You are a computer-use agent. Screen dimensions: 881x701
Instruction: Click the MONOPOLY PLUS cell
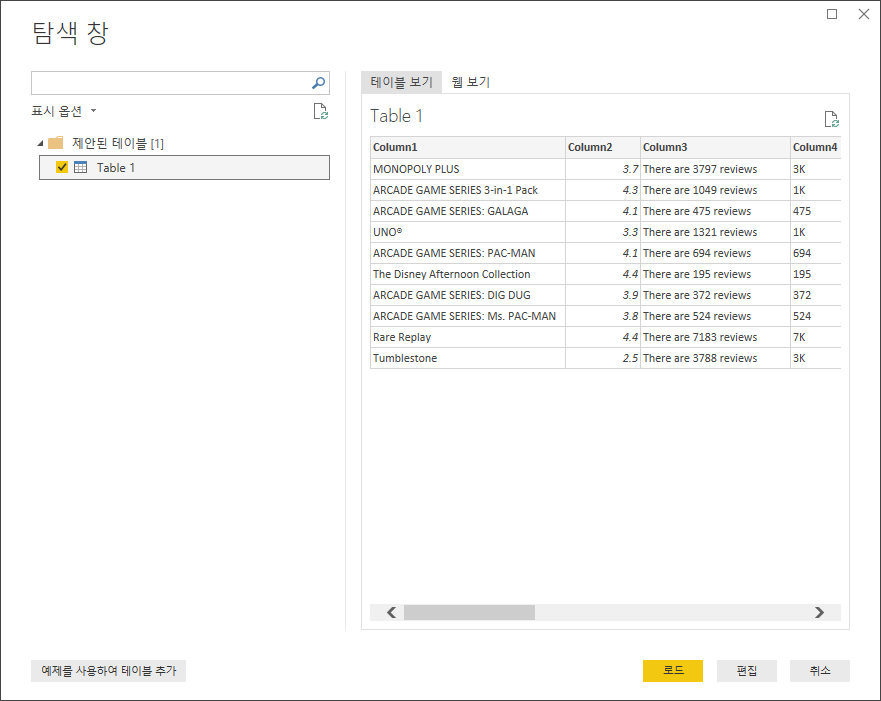click(467, 169)
